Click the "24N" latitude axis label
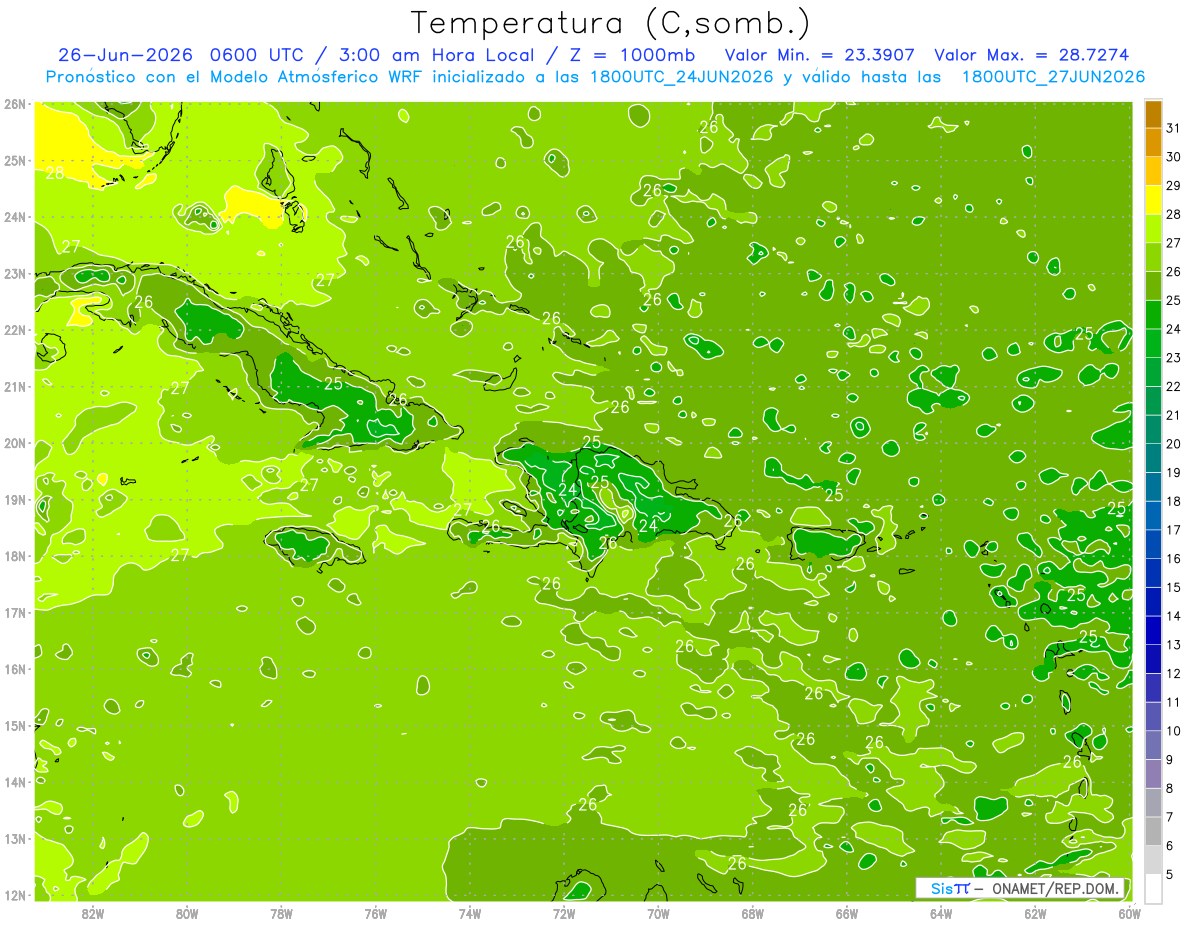Image resolution: width=1200 pixels, height=927 pixels. [x=14, y=217]
